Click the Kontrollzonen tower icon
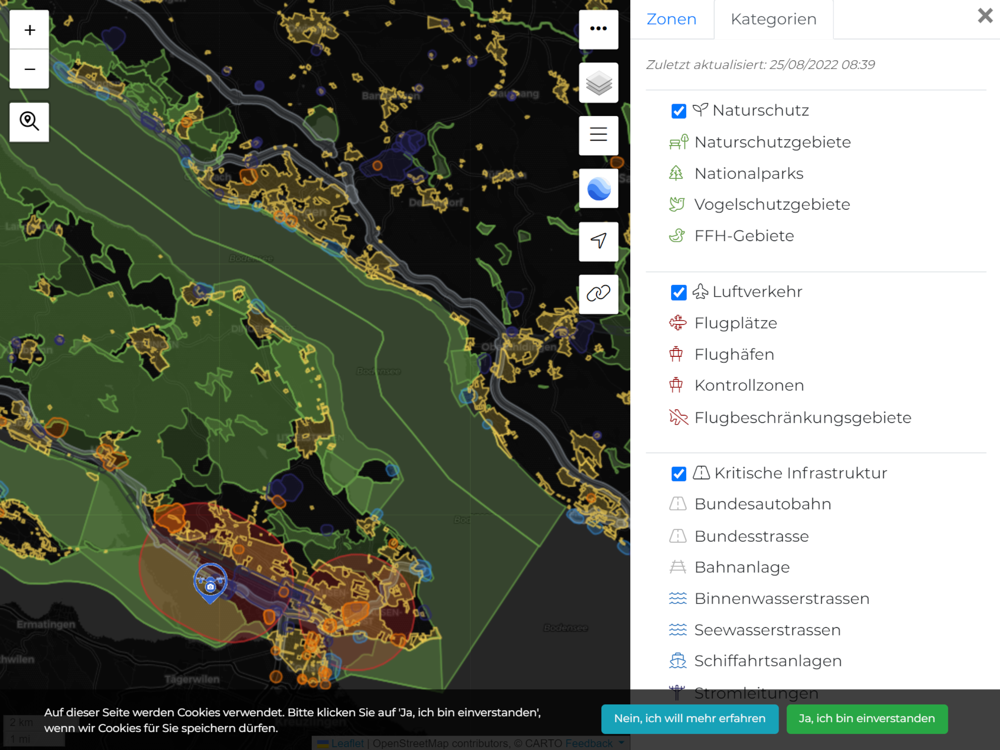 click(676, 385)
